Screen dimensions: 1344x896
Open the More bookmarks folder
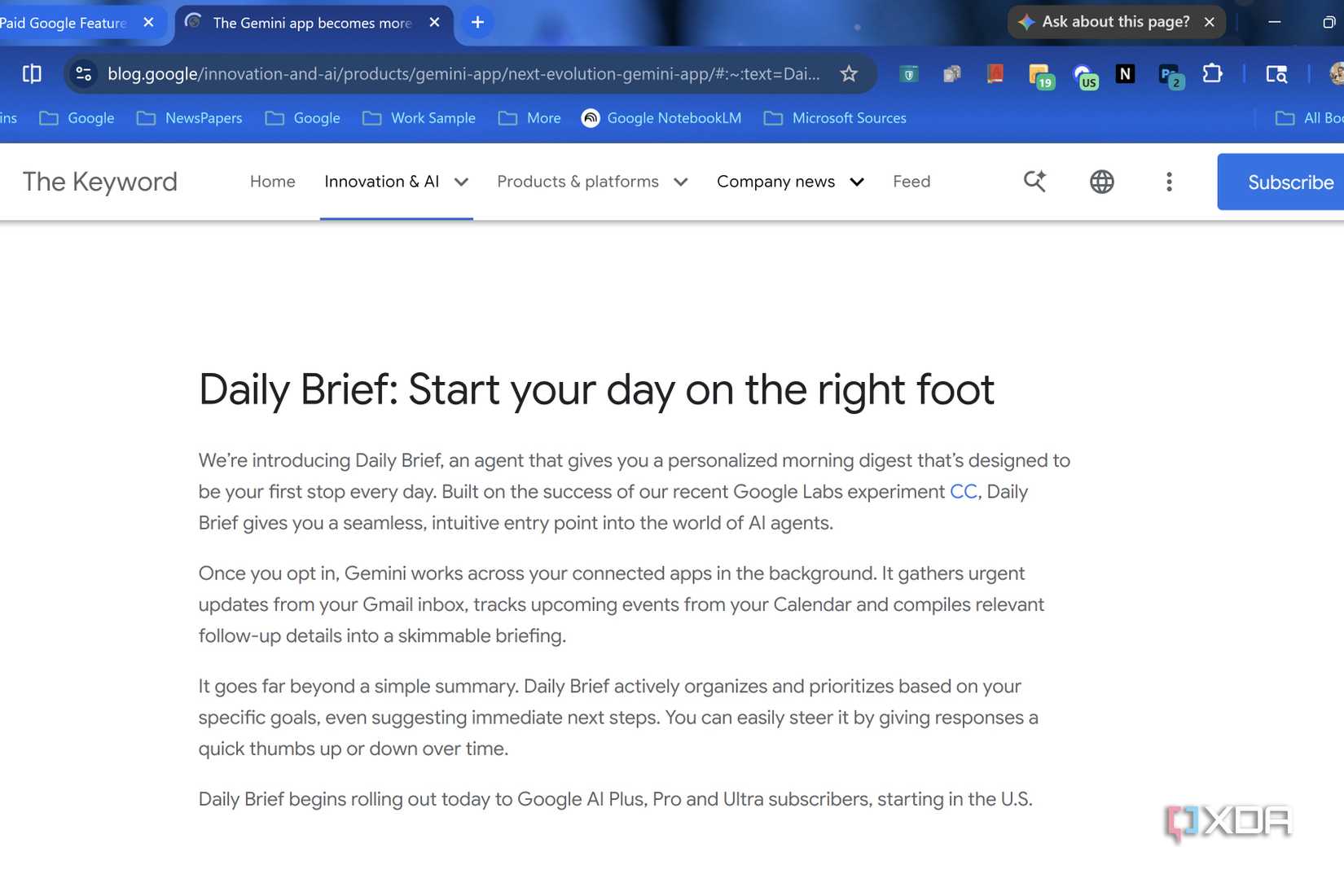[x=529, y=118]
